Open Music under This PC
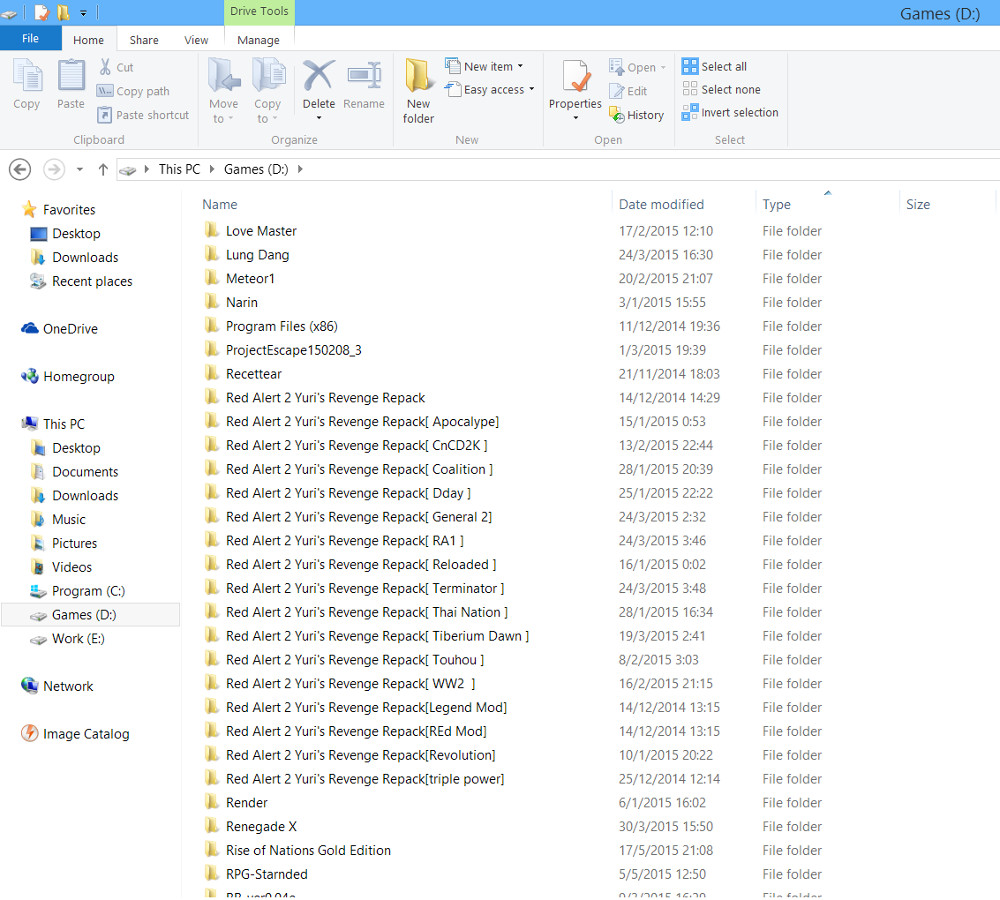Screen dimensions: 1000x900 click(58, 519)
